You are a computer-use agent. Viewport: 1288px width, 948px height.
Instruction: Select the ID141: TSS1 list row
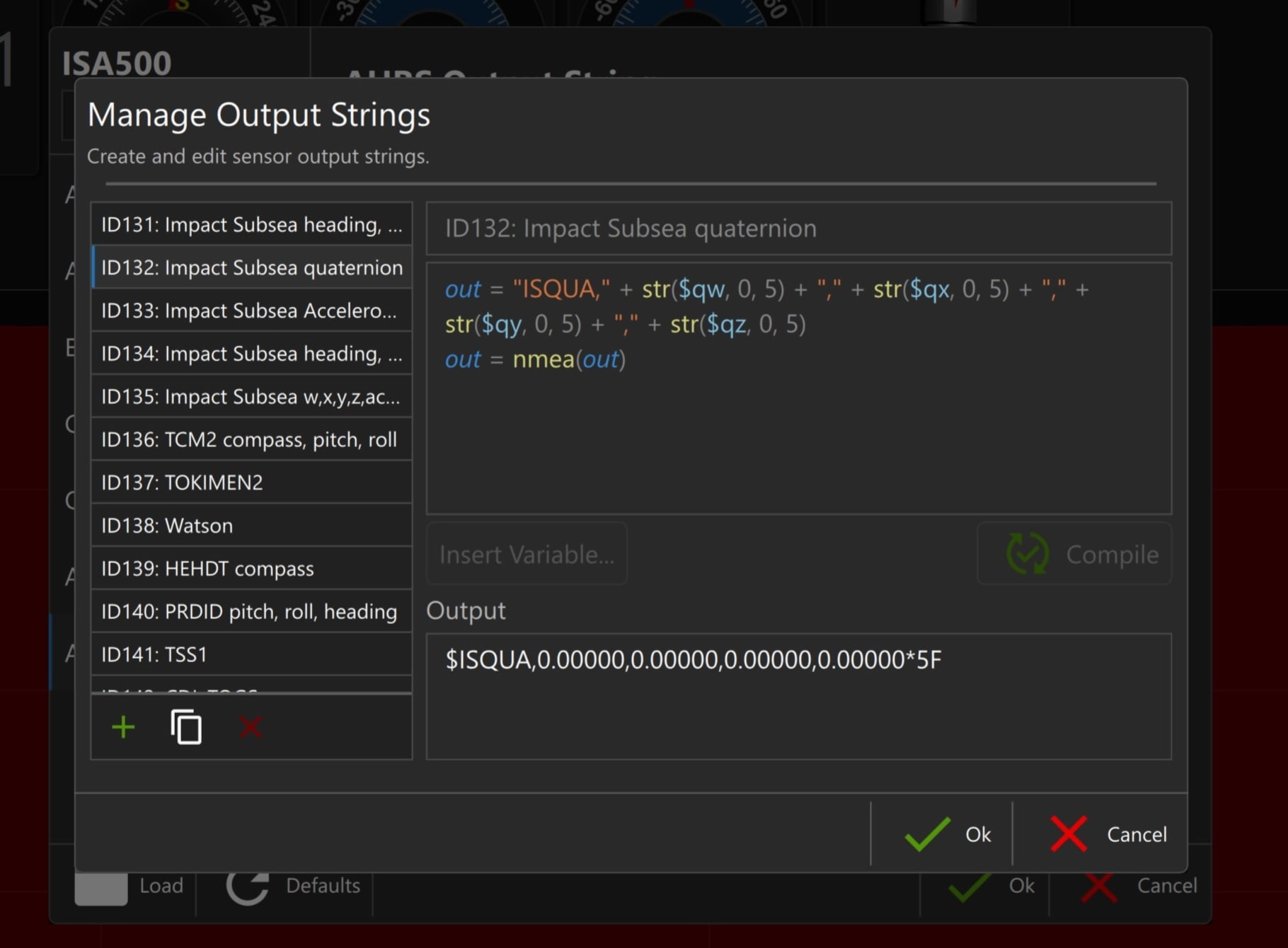pos(251,654)
